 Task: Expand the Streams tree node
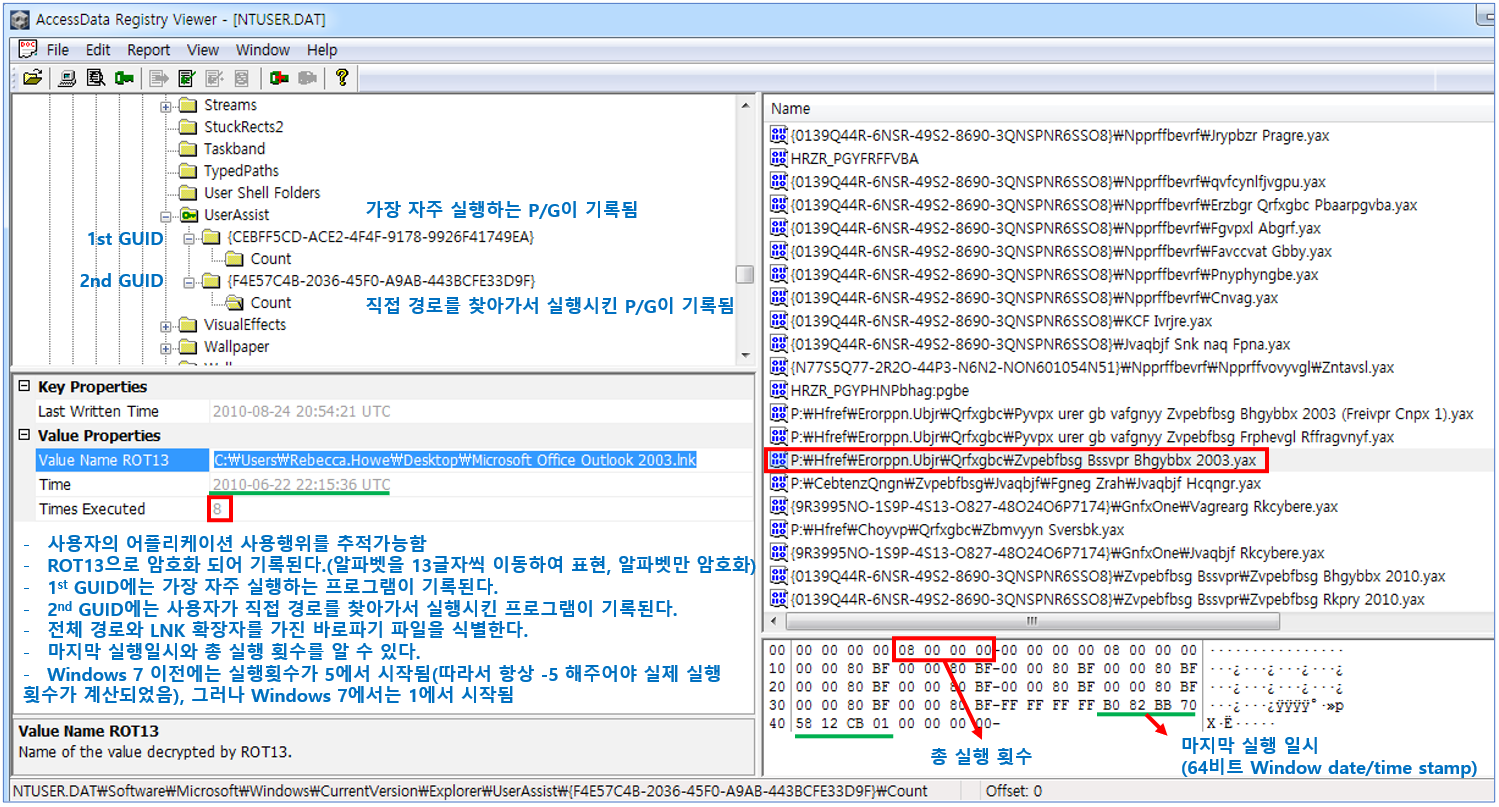point(166,106)
